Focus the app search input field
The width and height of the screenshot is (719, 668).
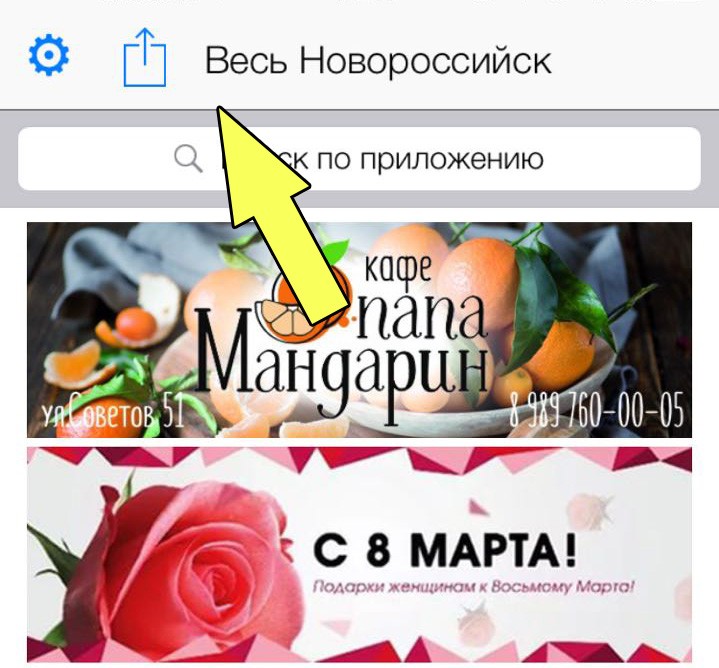tap(360, 159)
